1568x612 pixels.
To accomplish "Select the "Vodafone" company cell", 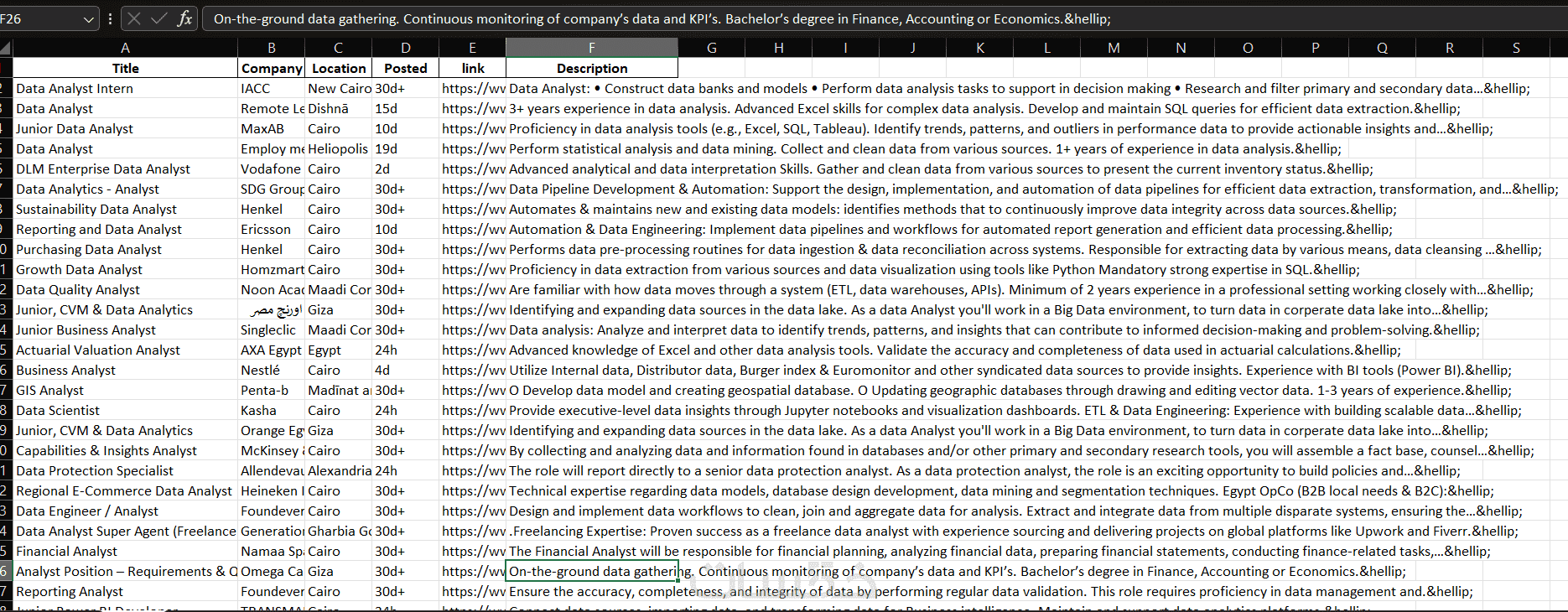I will (271, 169).
